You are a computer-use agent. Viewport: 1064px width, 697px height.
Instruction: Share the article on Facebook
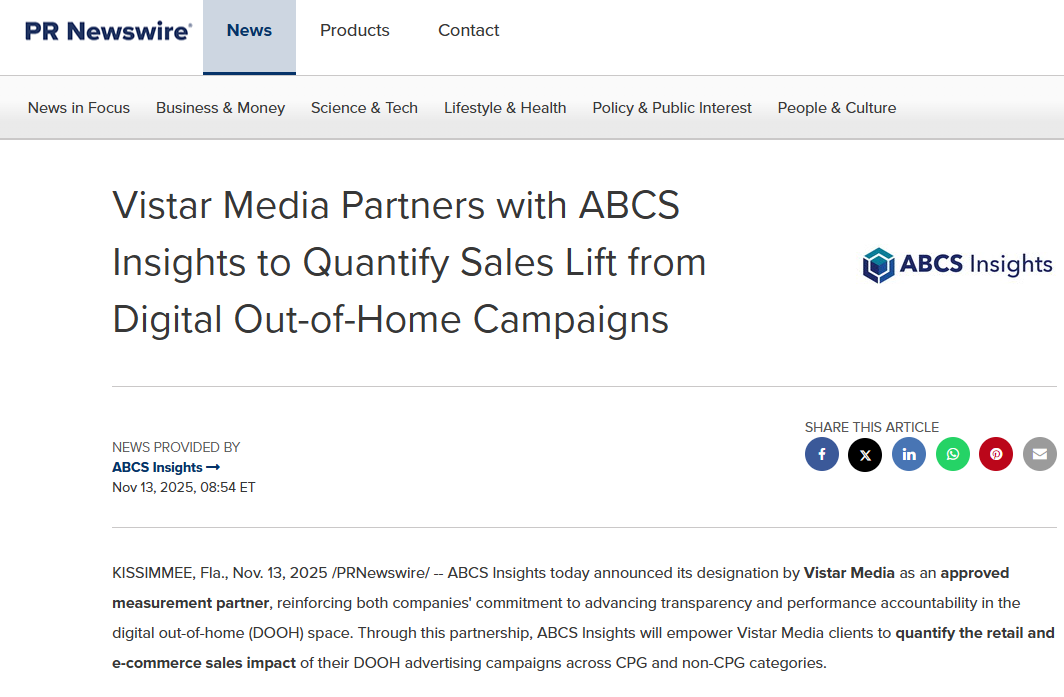pyautogui.click(x=822, y=454)
